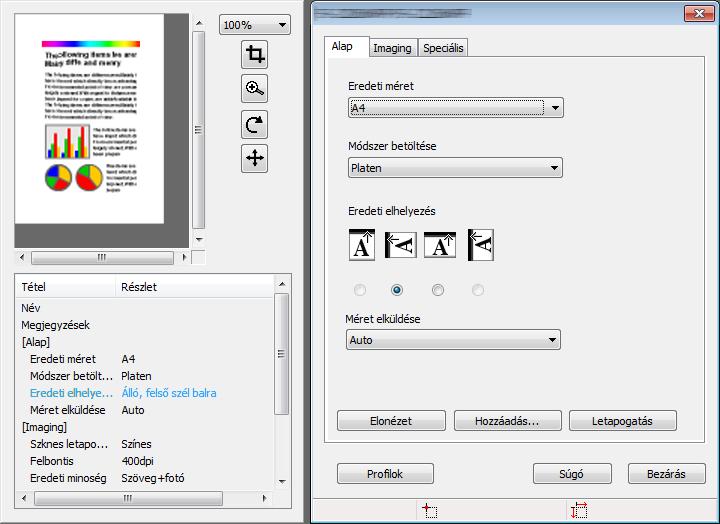720x524 pixels.
Task: Open the Eredeti méret A4 dropdown
Action: tap(456, 108)
